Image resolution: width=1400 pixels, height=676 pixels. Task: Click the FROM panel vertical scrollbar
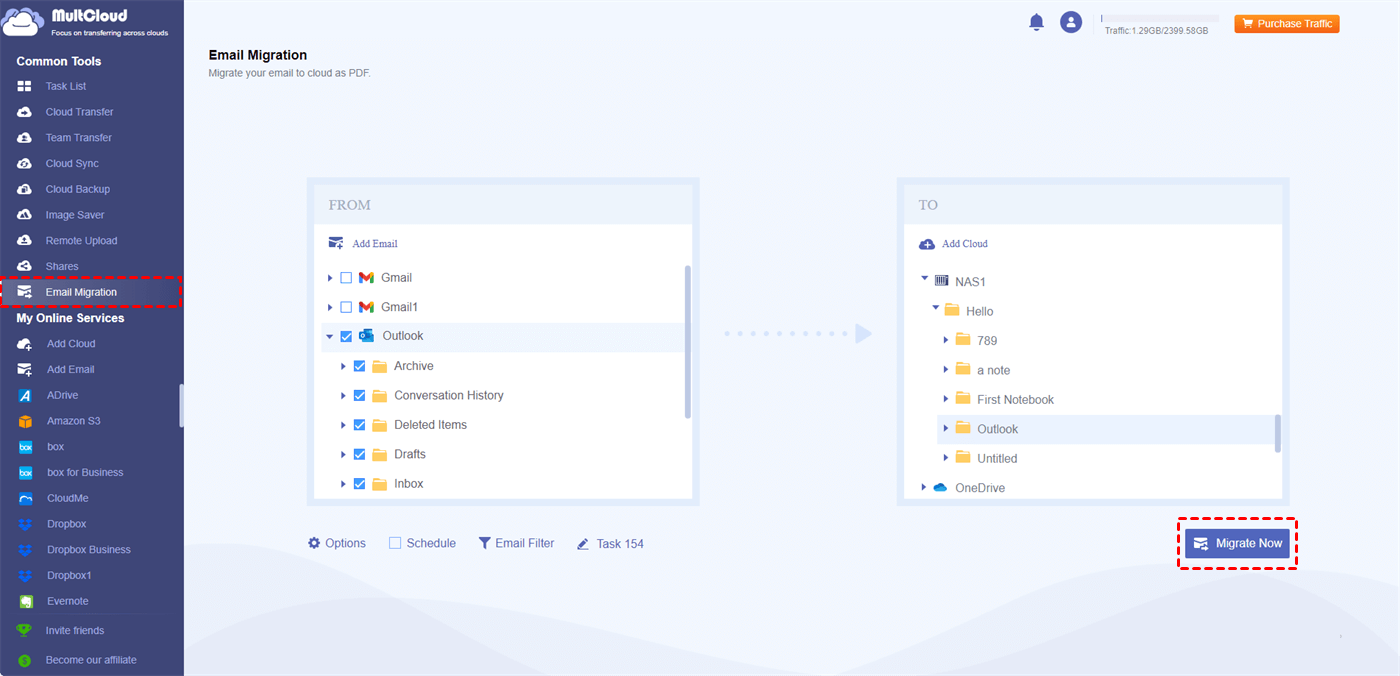coord(687,341)
